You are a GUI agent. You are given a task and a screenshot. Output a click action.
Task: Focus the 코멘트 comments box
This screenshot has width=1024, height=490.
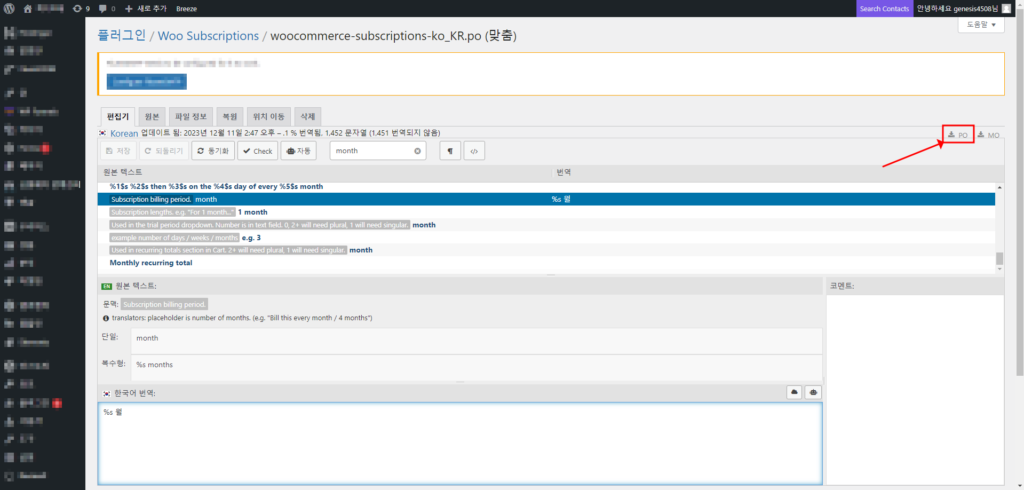(914, 389)
